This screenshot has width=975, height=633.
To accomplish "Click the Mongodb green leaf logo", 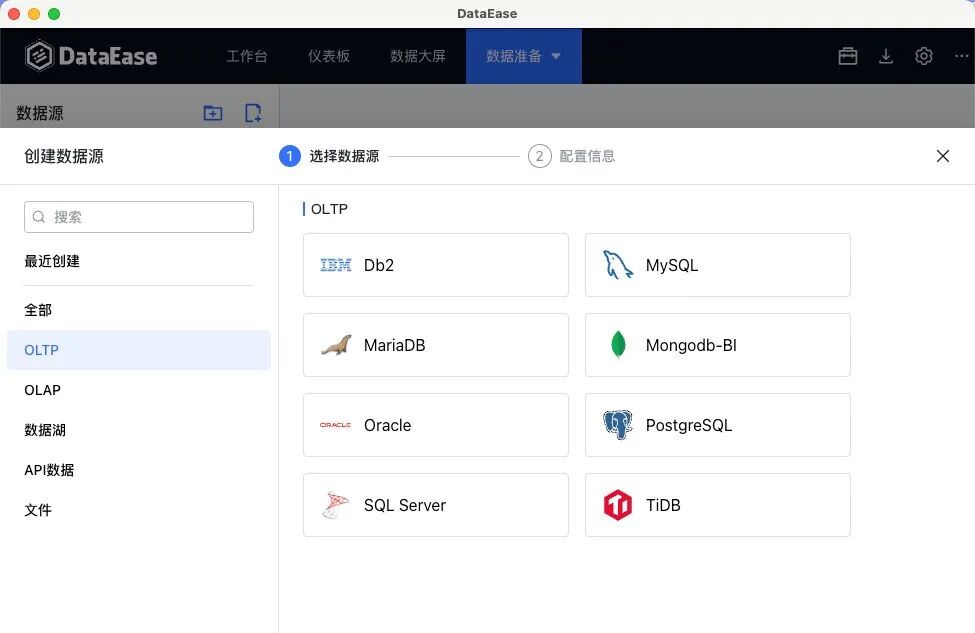I will pyautogui.click(x=618, y=344).
